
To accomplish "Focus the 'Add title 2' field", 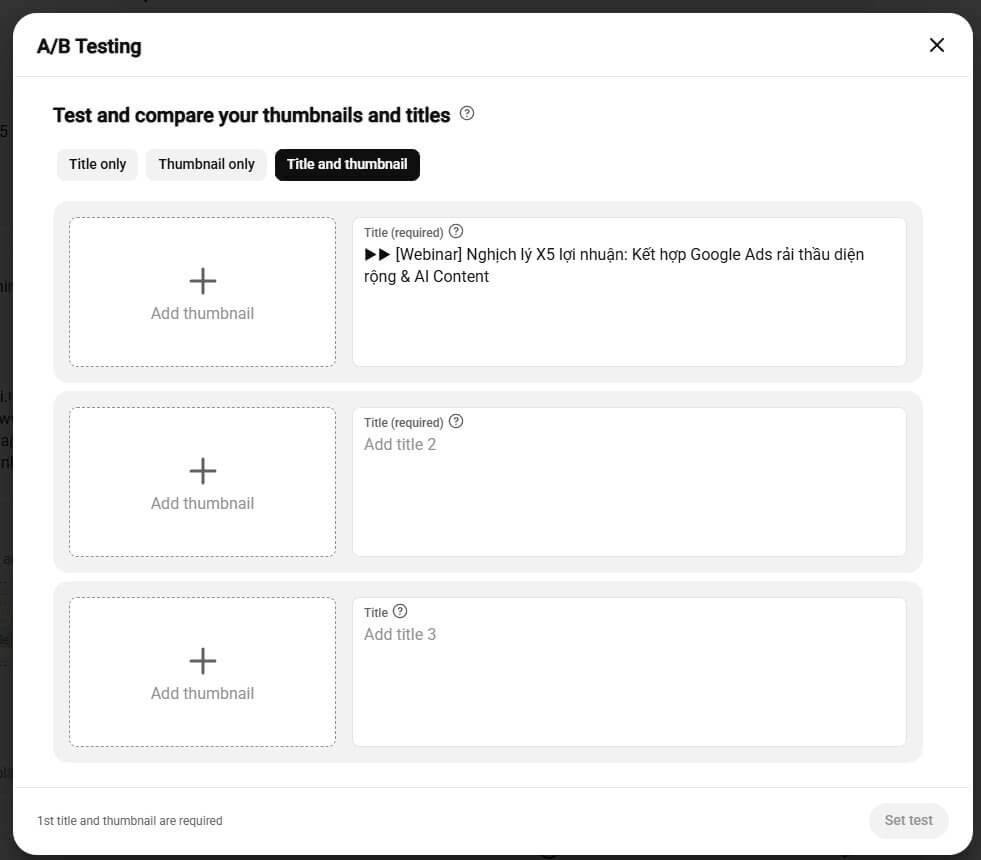I will pyautogui.click(x=629, y=482).
